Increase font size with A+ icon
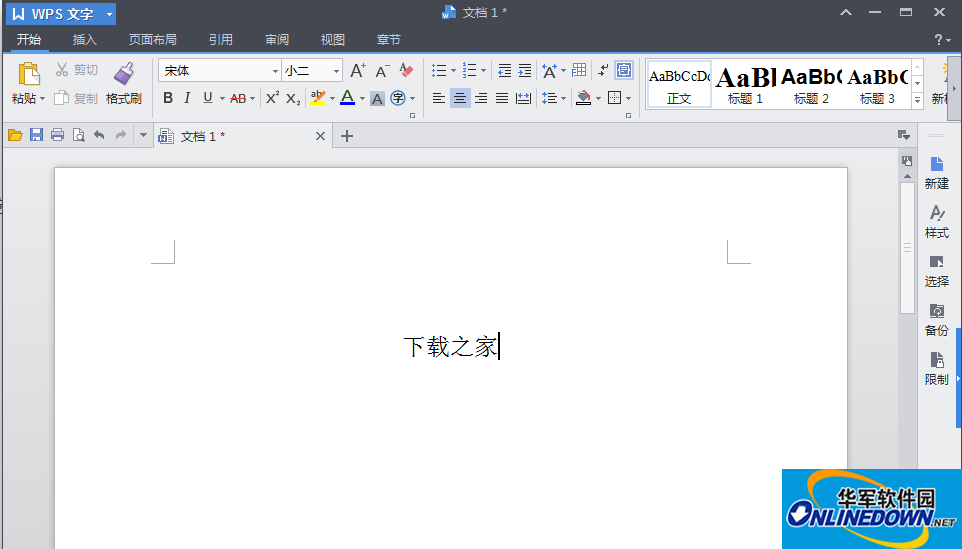 358,71
